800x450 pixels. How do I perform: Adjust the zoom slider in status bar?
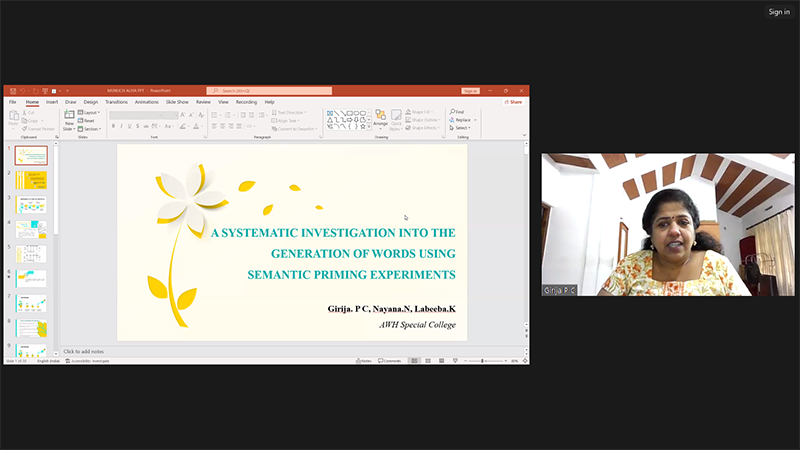pyautogui.click(x=482, y=360)
